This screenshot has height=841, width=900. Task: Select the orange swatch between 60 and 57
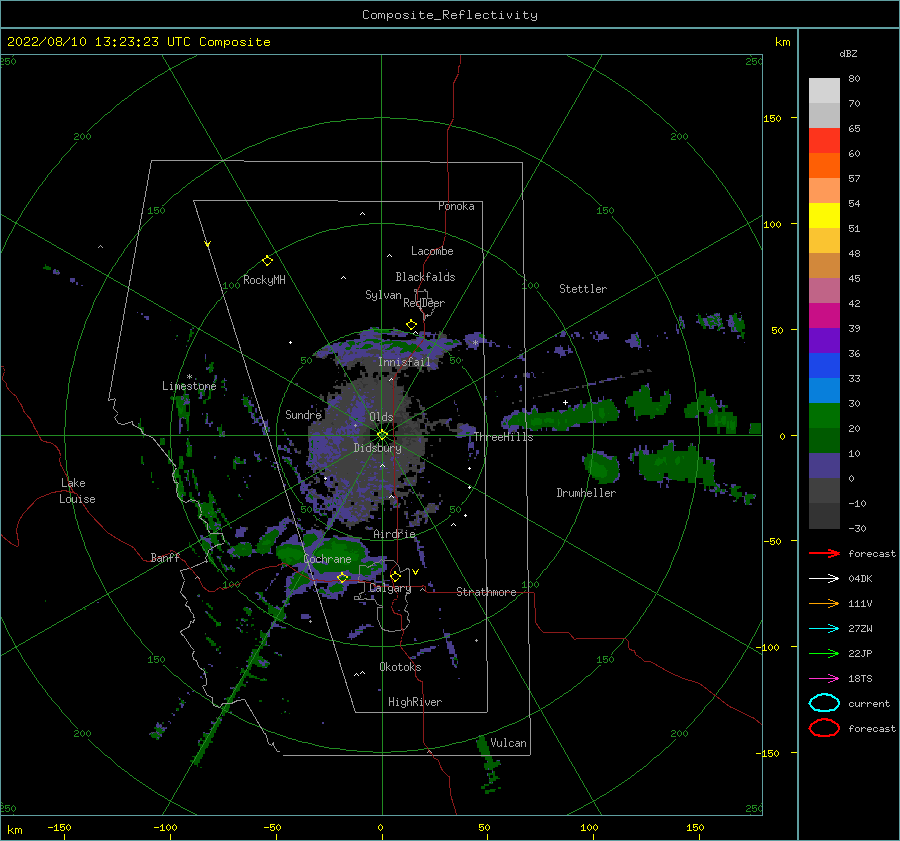(824, 166)
